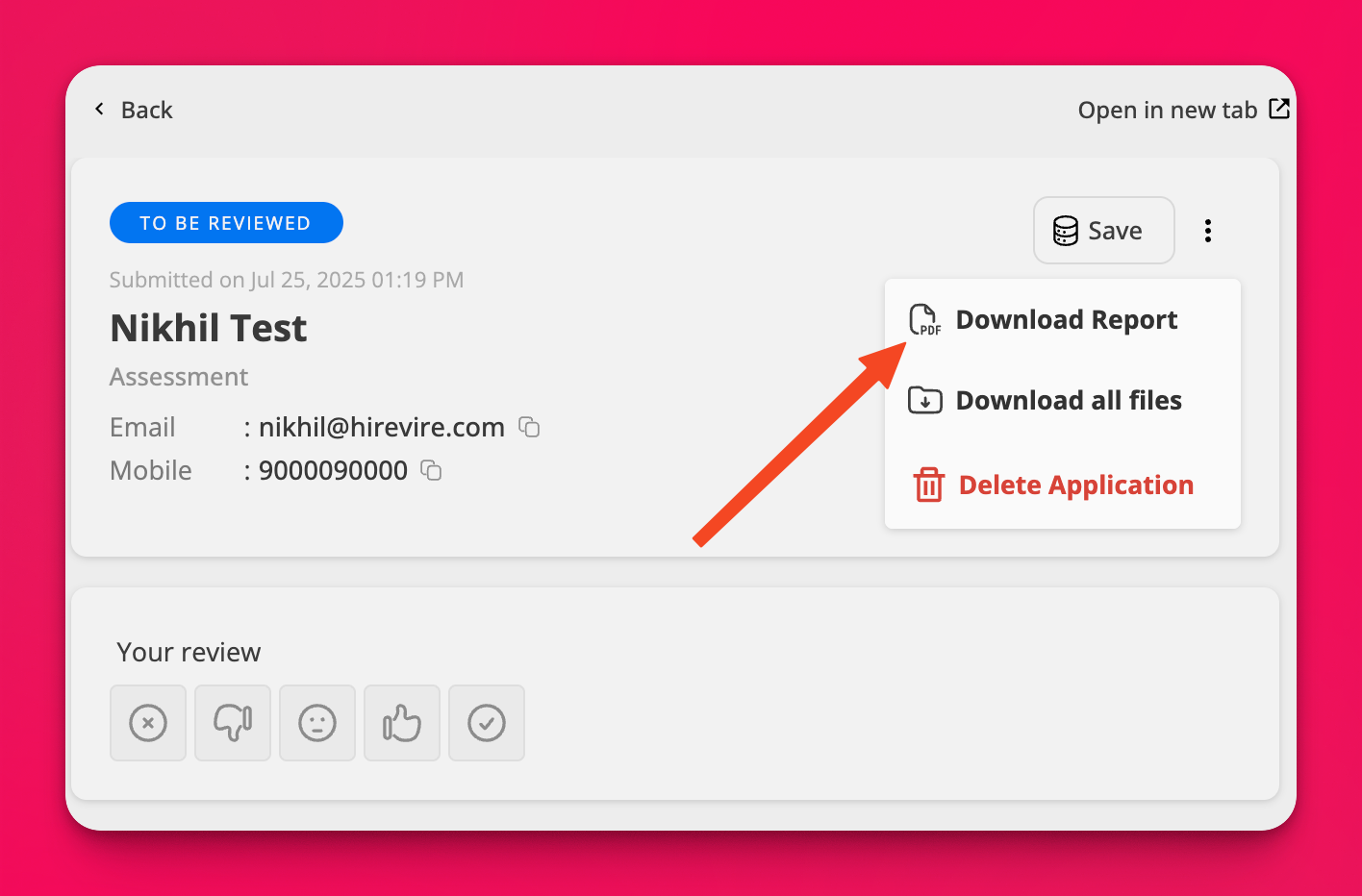Click the candidate name Nikhil Test

(x=209, y=329)
